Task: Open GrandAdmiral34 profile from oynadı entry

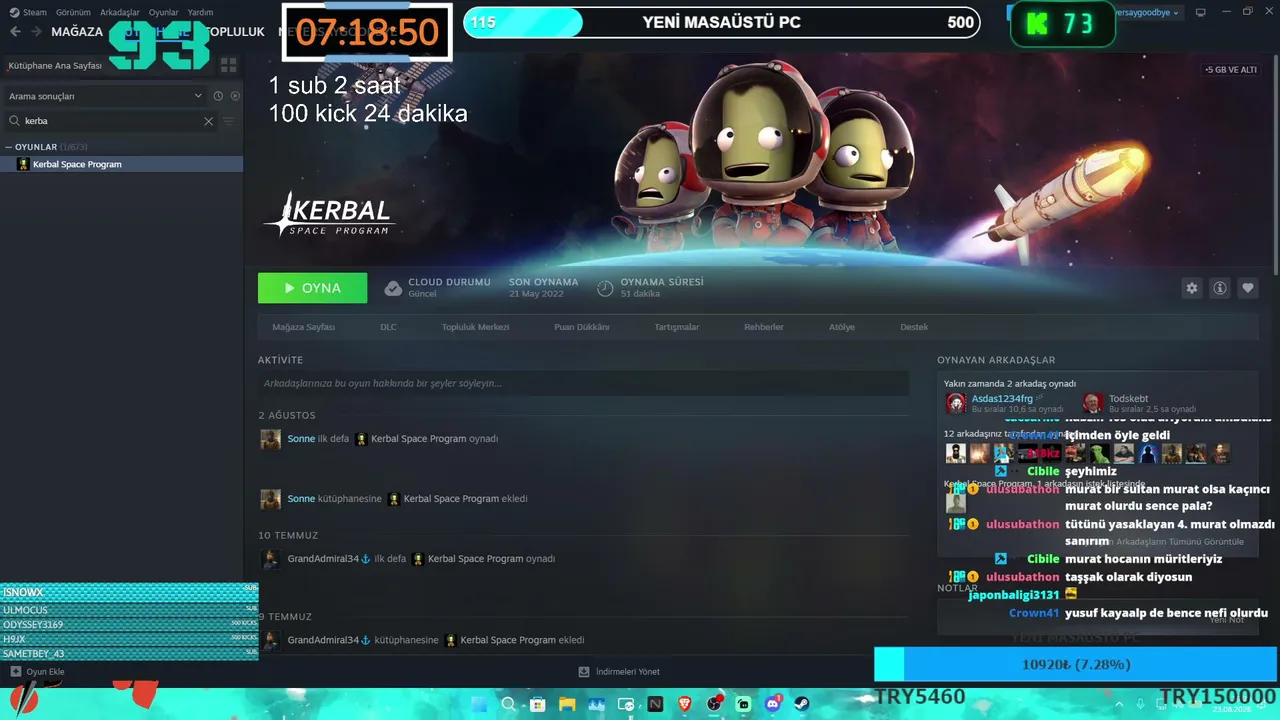Action: (323, 559)
